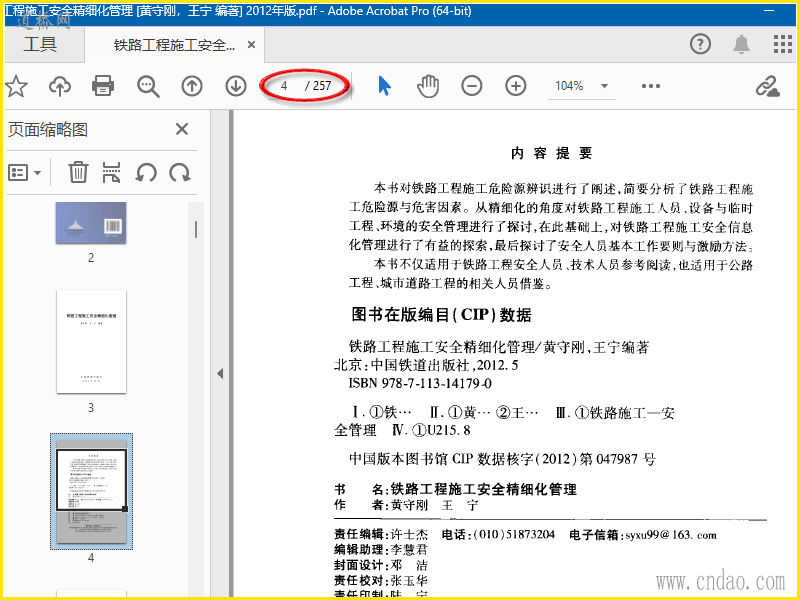The width and height of the screenshot is (800, 600).
Task: Share a link to the file
Action: tap(767, 86)
